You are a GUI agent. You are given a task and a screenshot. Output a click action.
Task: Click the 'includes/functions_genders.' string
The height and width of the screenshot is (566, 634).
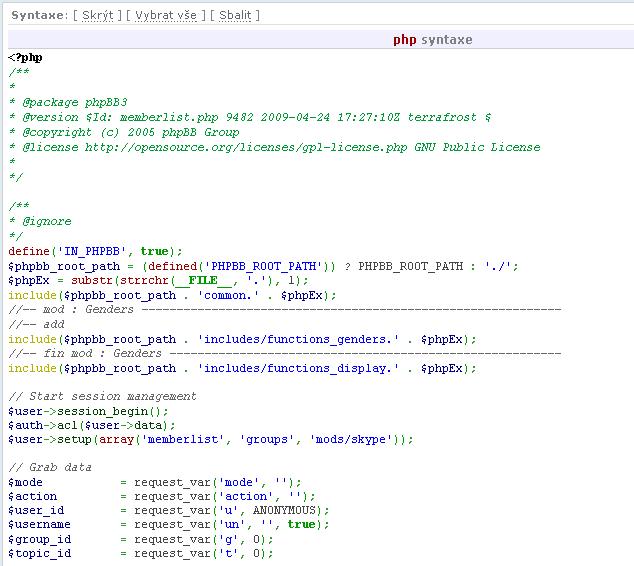pos(301,339)
